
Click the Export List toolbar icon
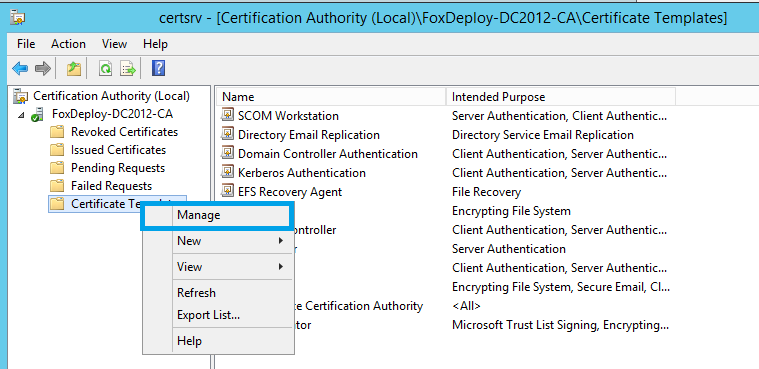[128, 69]
